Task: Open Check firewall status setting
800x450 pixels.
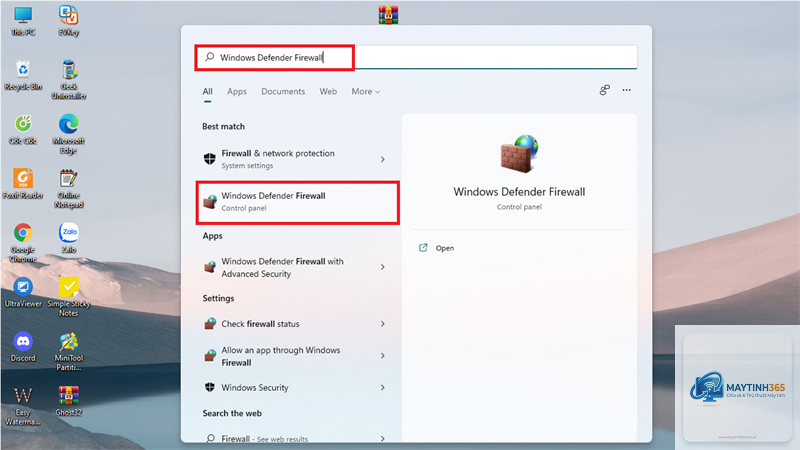Action: (297, 324)
